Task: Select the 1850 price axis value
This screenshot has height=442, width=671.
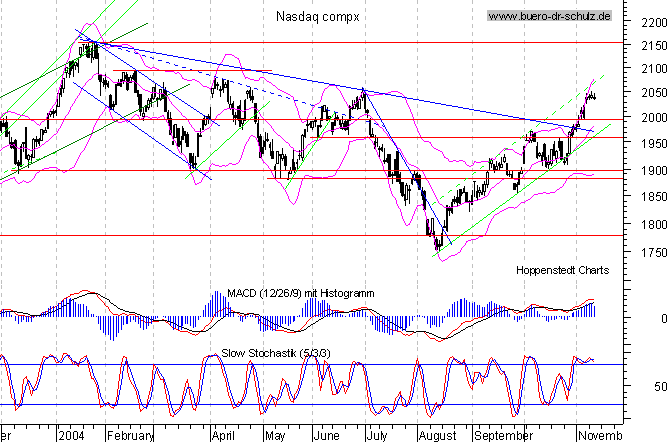Action: [x=654, y=197]
